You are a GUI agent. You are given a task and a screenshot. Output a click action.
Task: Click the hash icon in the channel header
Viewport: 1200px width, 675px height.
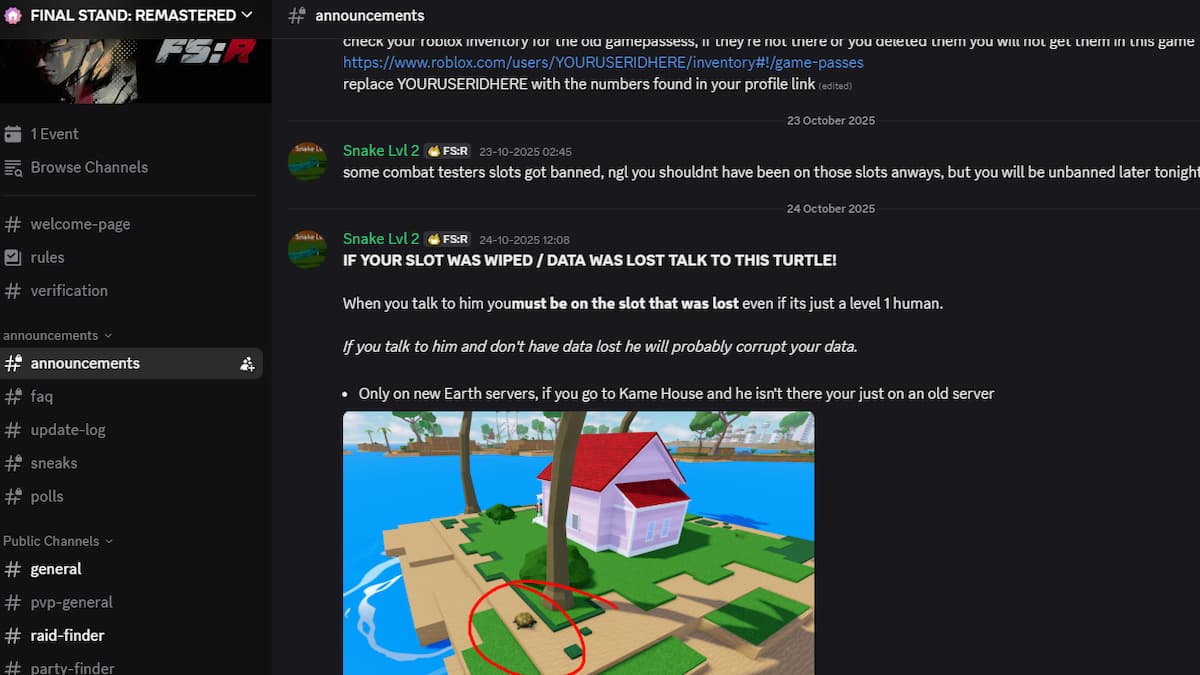tap(296, 15)
